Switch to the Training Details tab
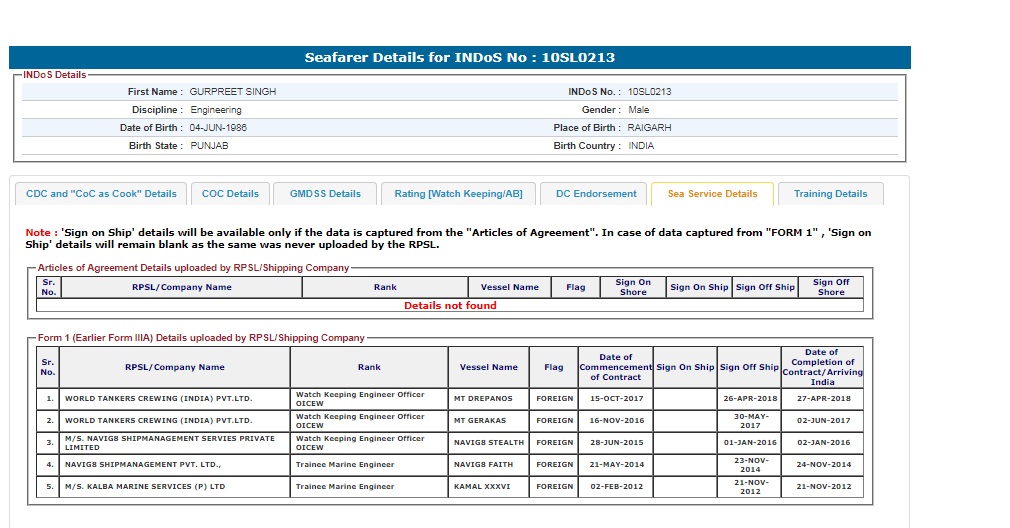 (830, 194)
